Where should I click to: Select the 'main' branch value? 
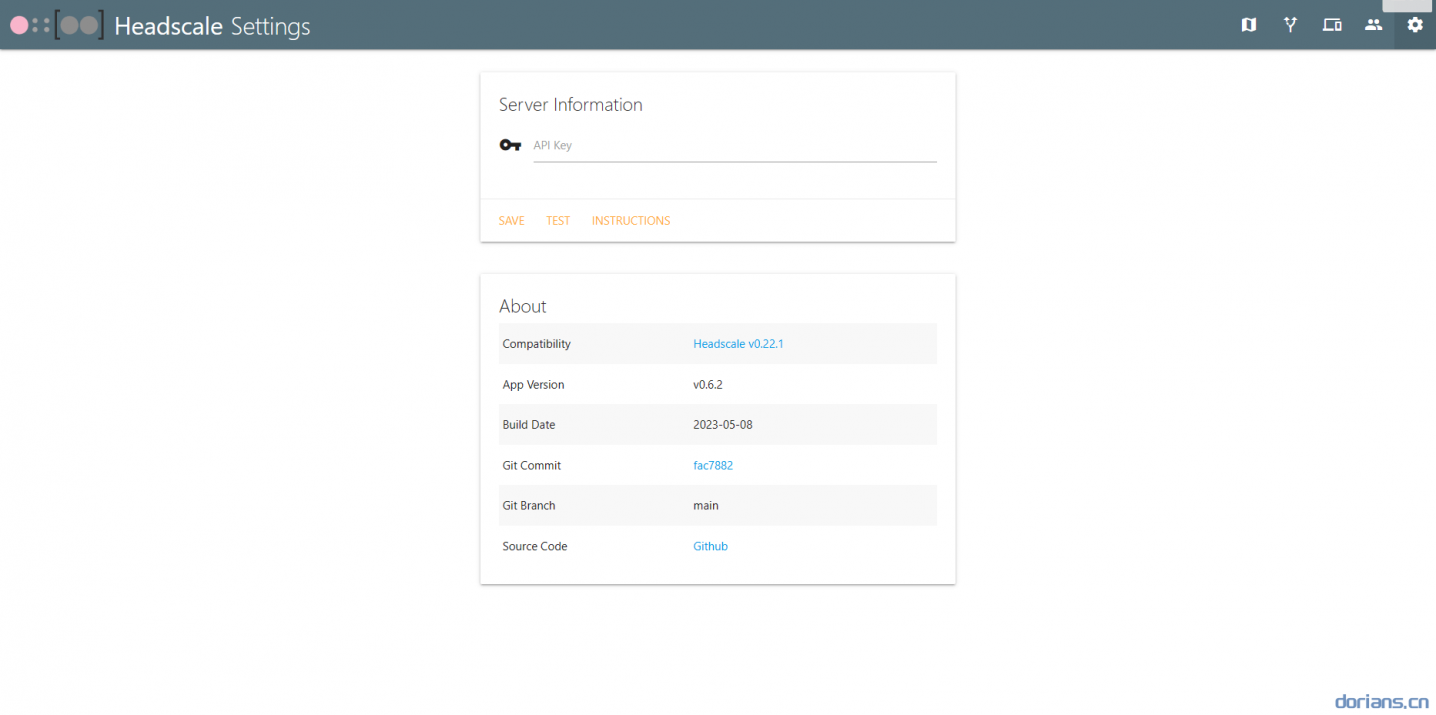tap(706, 506)
